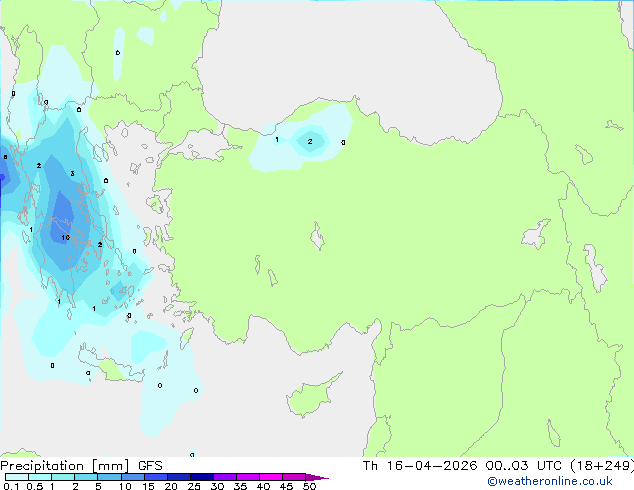Click the '(18+249)' forecast run text
634x490 pixels.
tap(602, 466)
